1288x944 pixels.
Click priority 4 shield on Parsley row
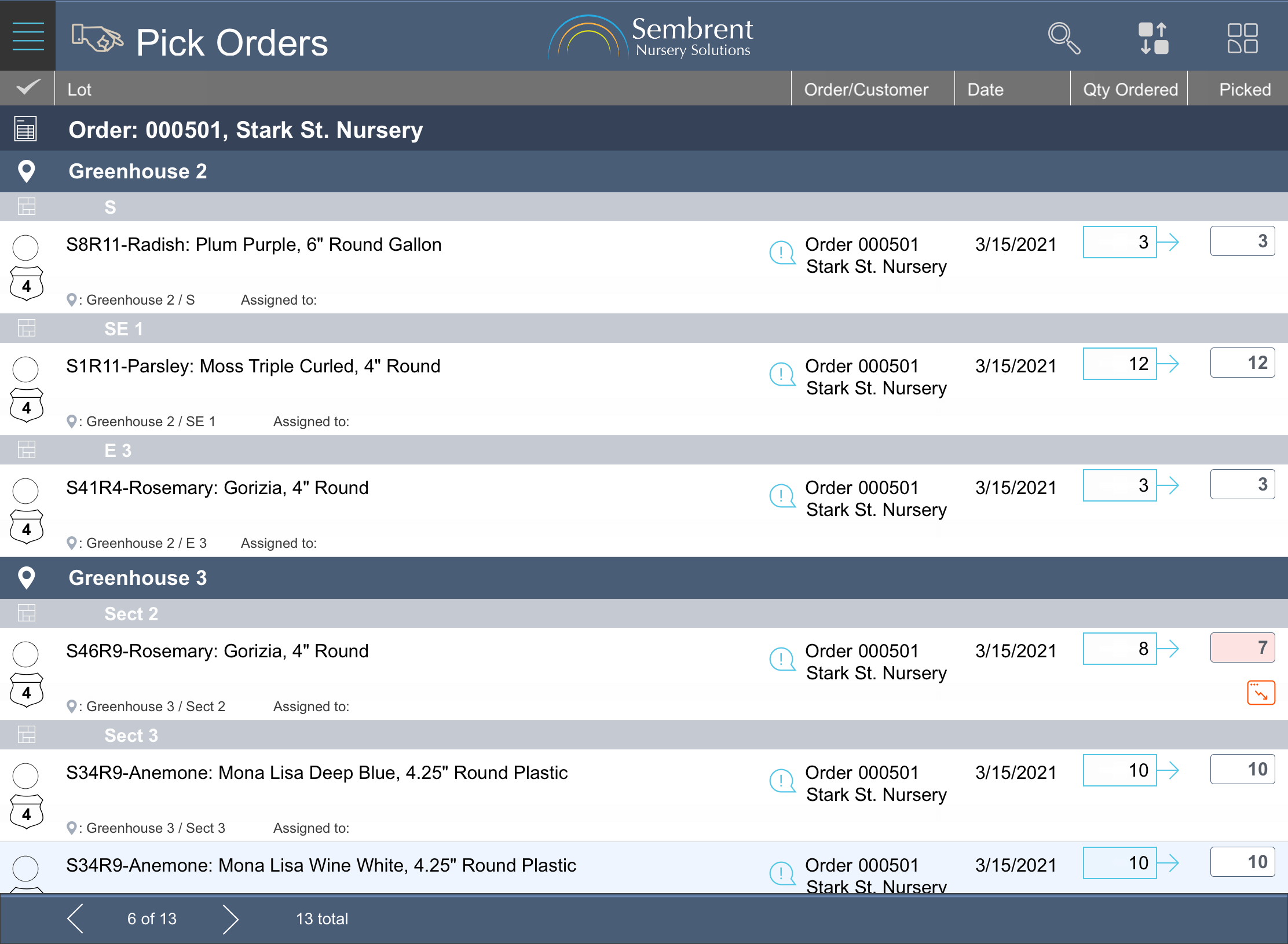27,407
